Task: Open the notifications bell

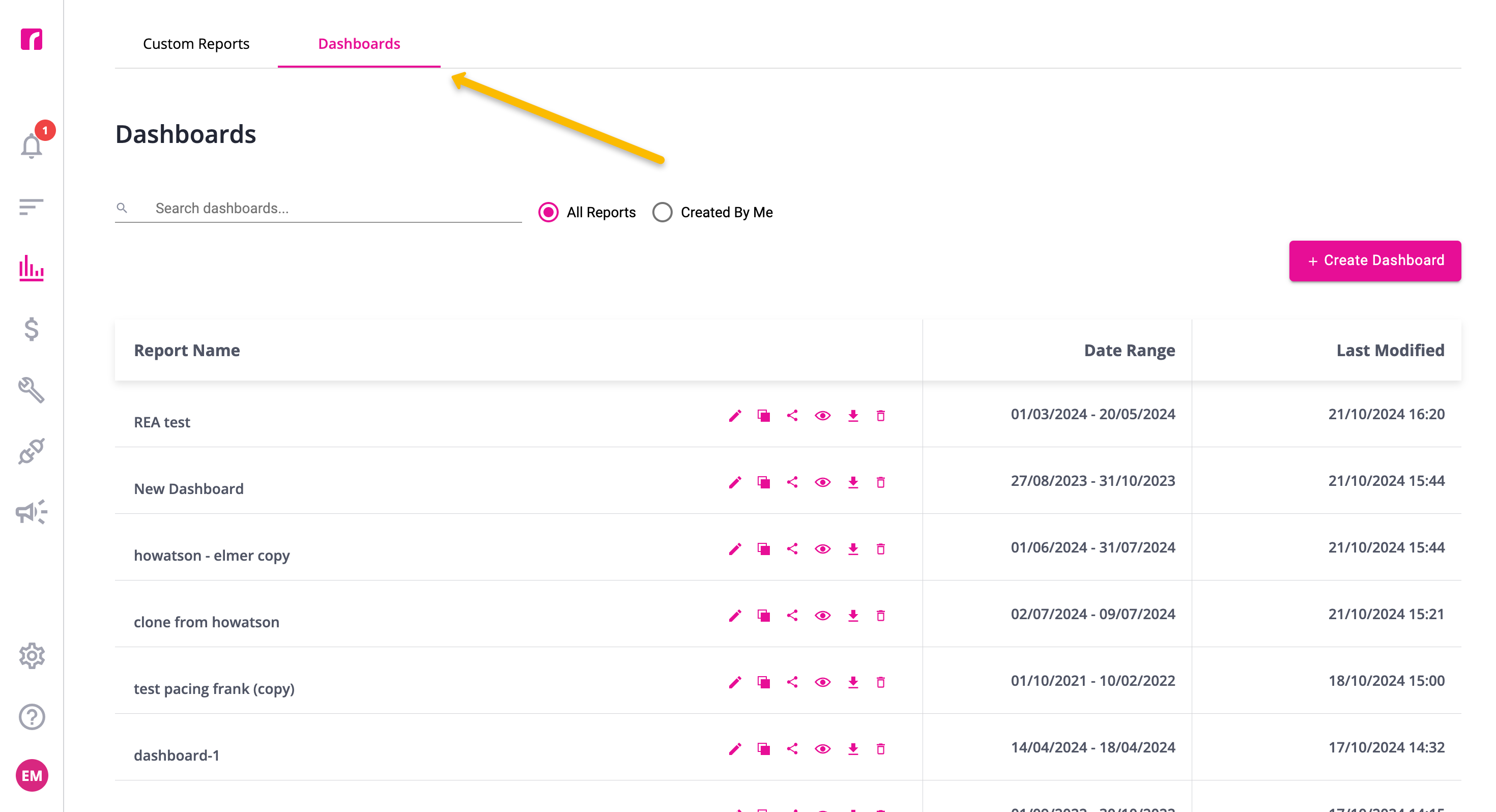Action: (32, 145)
